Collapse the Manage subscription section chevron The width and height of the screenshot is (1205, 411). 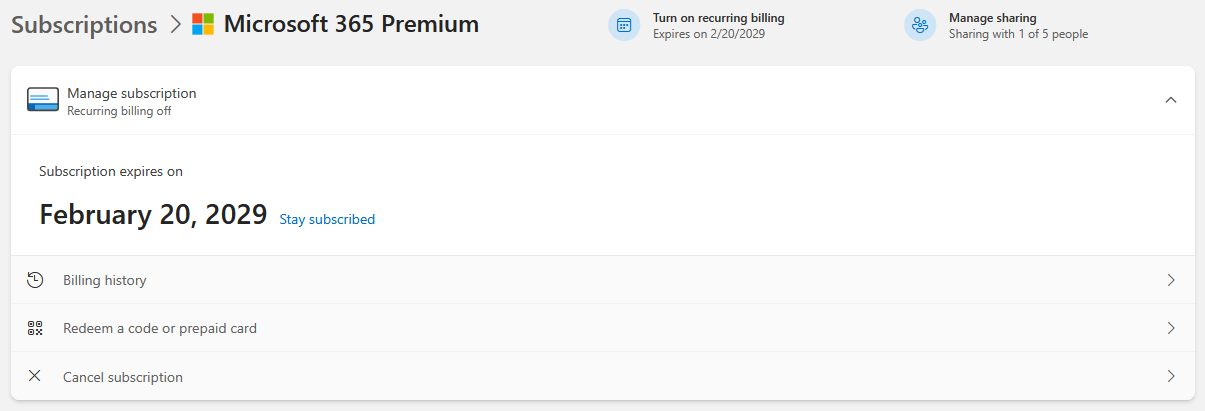coord(1171,100)
